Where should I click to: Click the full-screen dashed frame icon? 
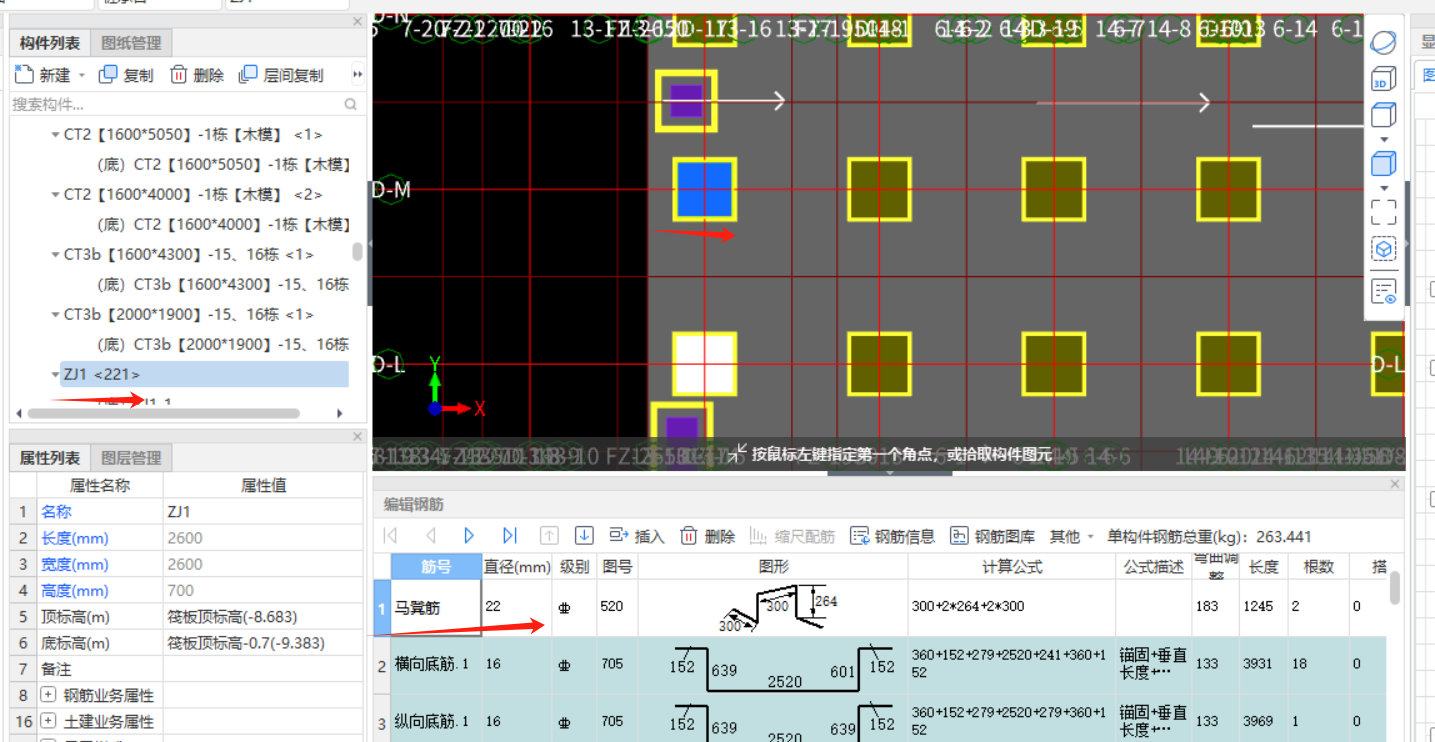pos(1383,211)
